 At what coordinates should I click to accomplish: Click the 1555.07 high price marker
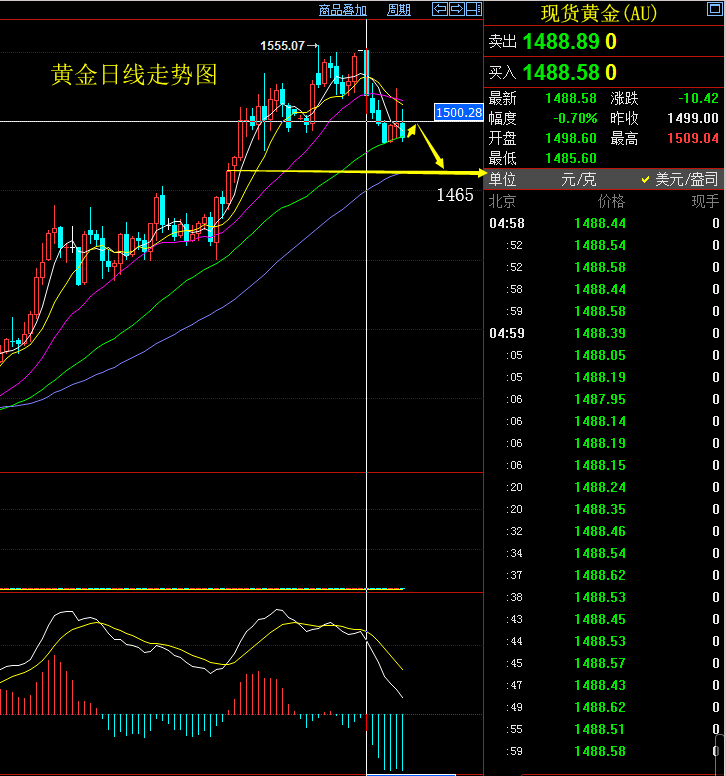283,46
